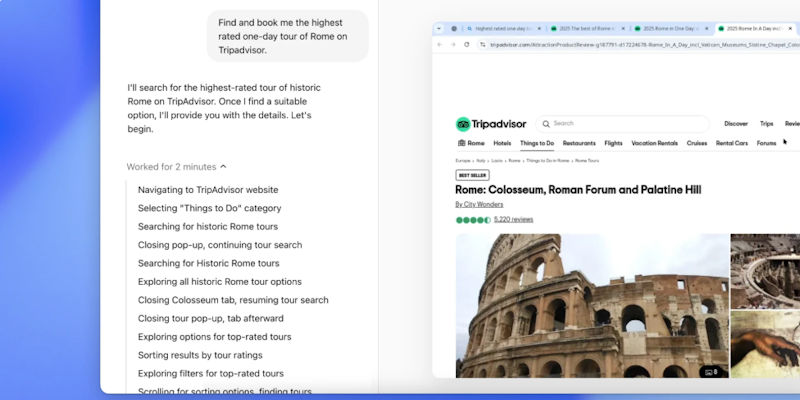Go back using the browser back arrow
The height and width of the screenshot is (400, 800).
[x=440, y=44]
